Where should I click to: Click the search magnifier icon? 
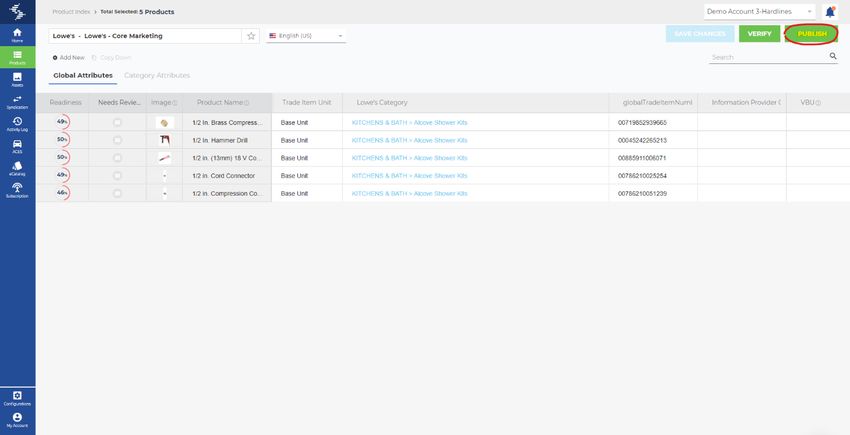click(833, 56)
